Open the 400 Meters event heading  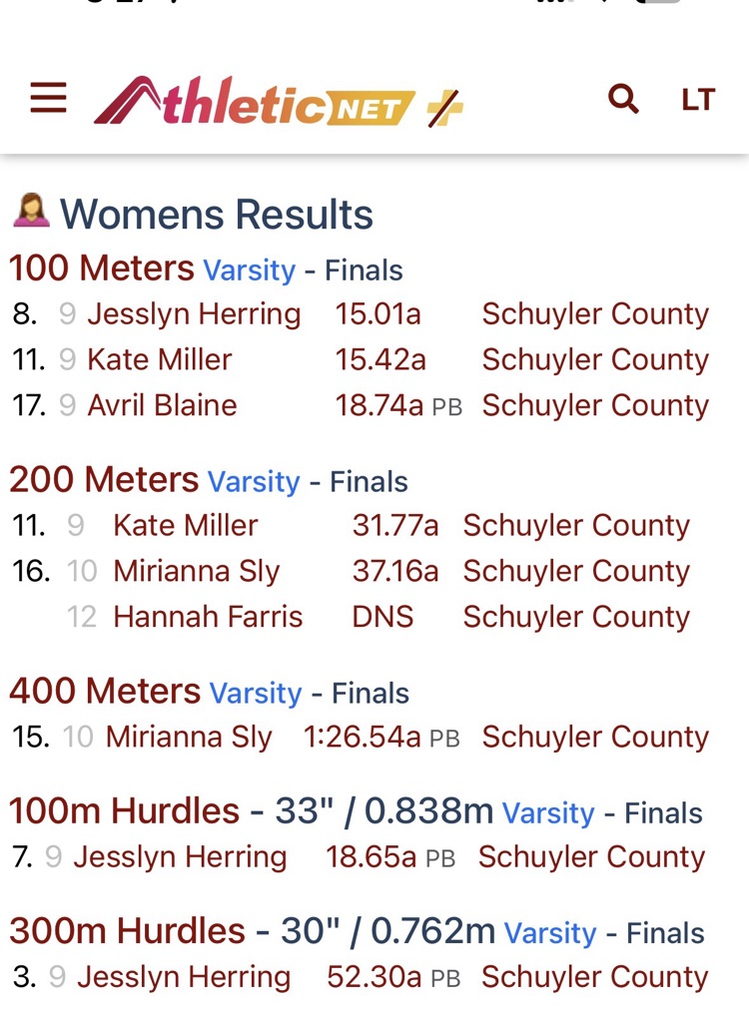pyautogui.click(x=105, y=691)
